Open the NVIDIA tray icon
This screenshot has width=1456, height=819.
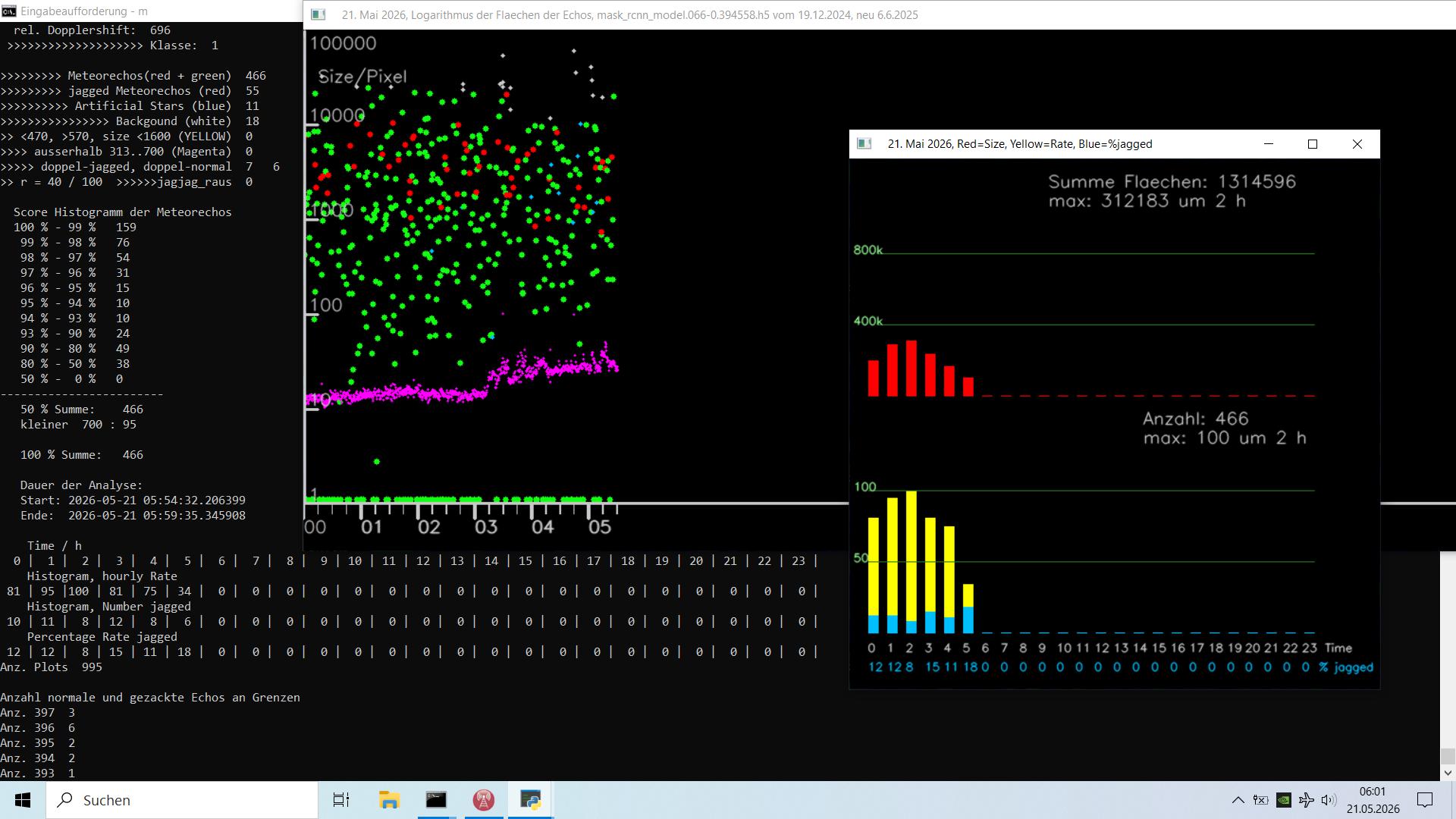(x=1283, y=800)
